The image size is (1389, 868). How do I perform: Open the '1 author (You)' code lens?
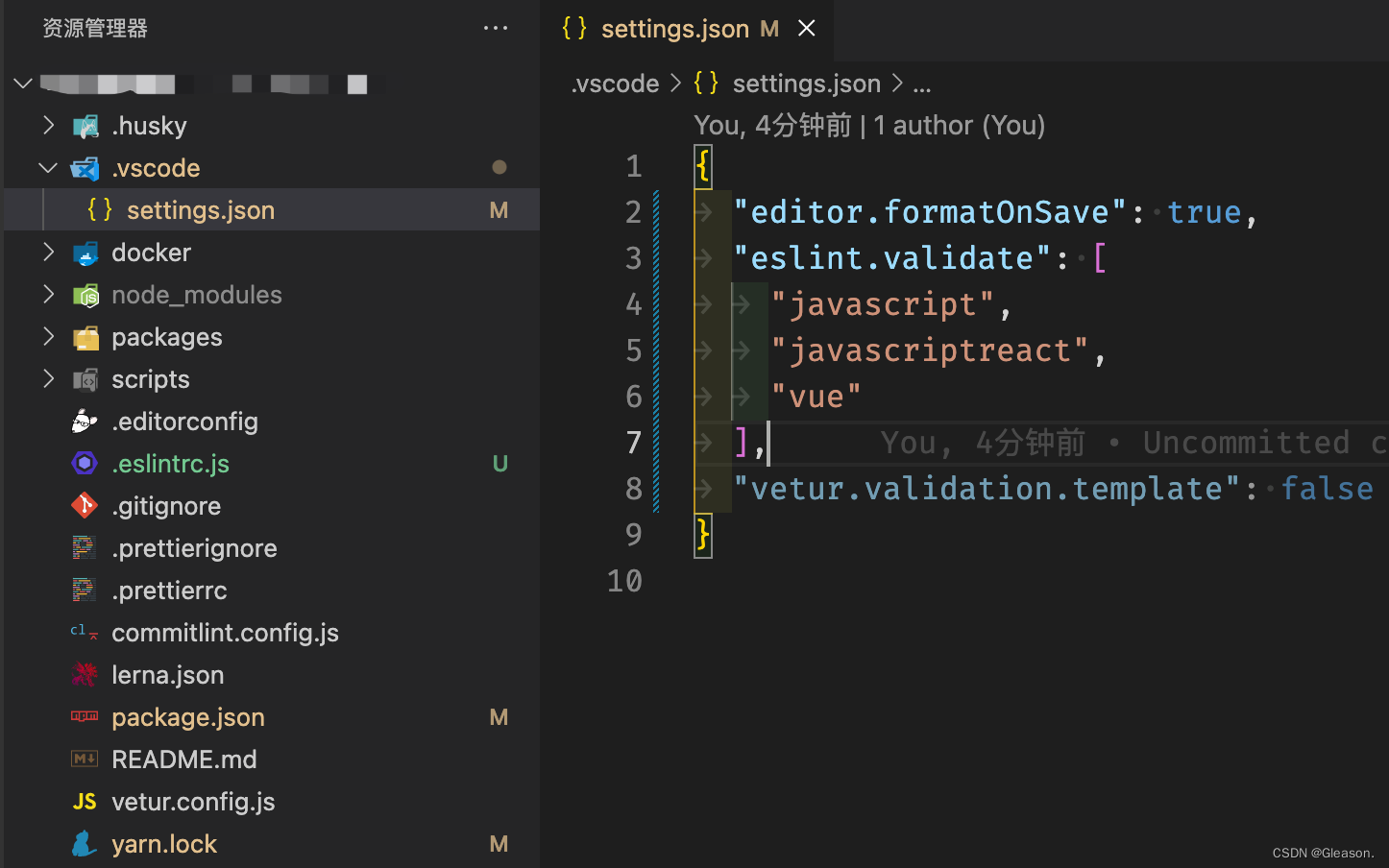959,125
